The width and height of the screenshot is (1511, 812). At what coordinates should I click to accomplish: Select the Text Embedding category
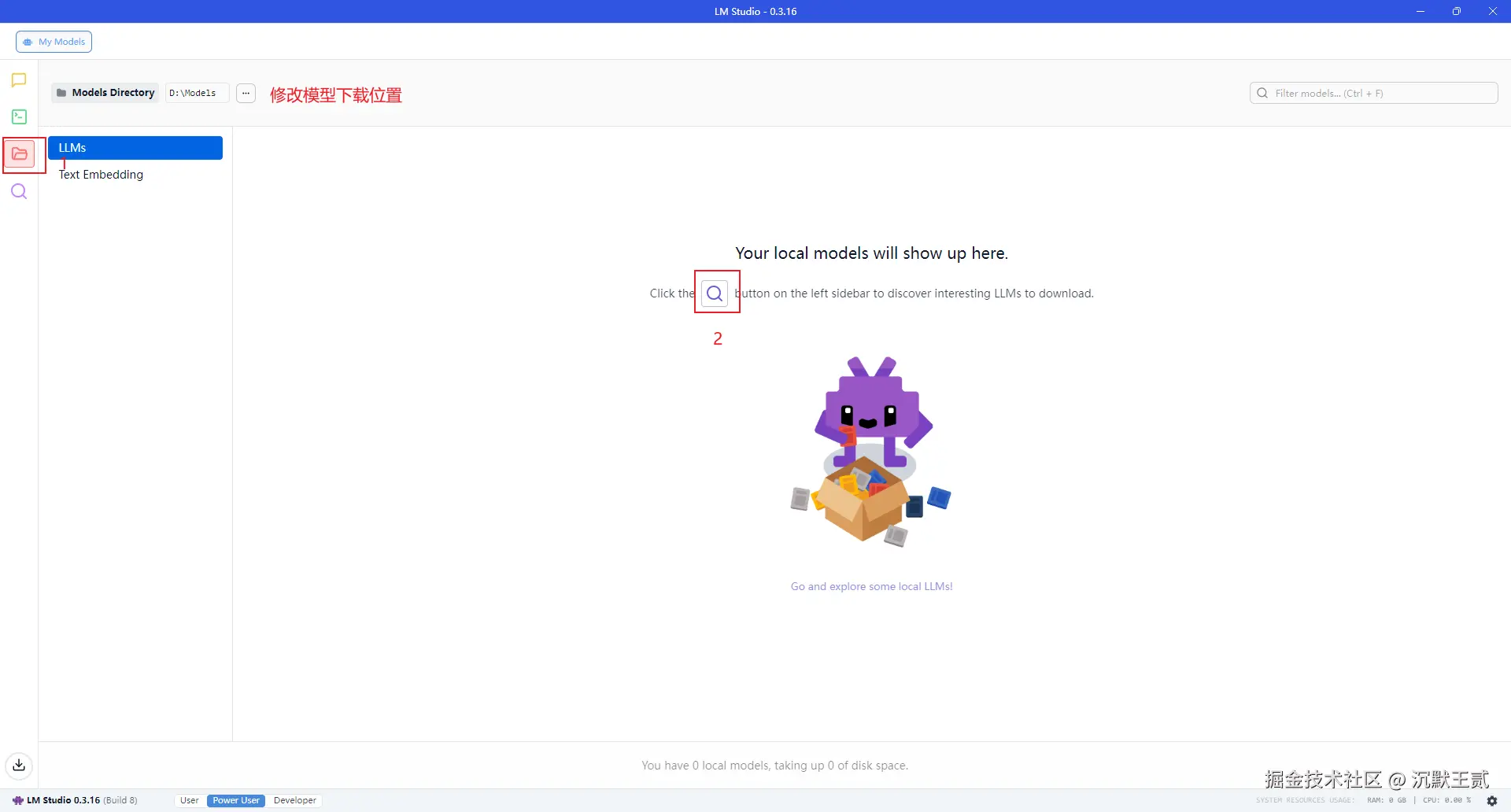[101, 175]
